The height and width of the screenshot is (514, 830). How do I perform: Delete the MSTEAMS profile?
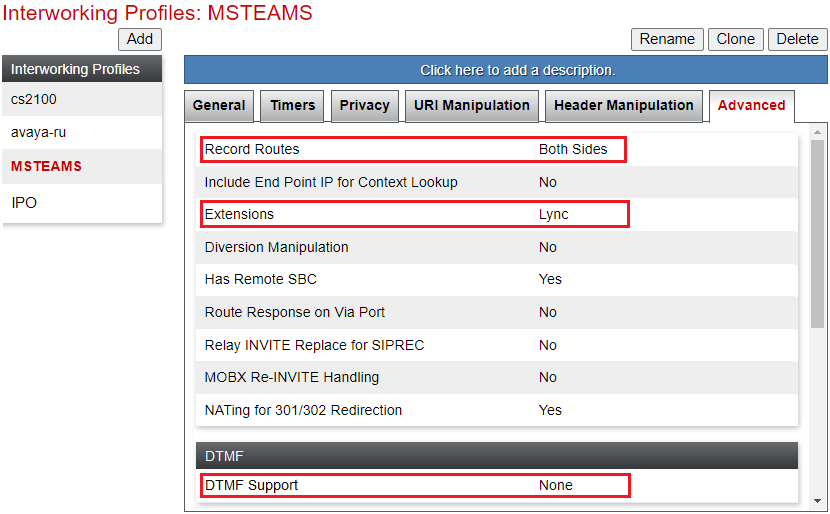click(797, 39)
